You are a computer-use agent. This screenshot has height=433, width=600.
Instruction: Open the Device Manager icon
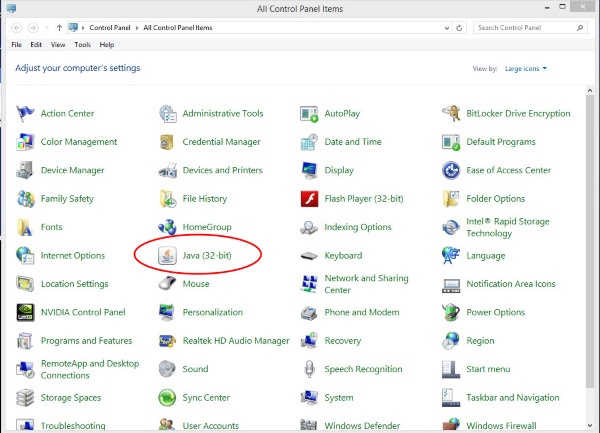tap(25, 171)
